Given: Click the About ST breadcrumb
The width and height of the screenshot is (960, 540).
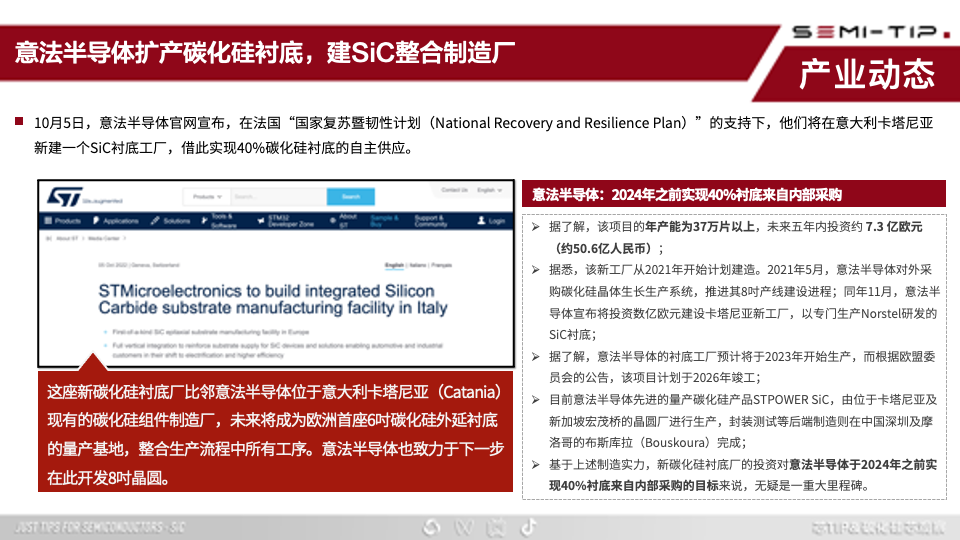Looking at the screenshot, I should point(67,238).
